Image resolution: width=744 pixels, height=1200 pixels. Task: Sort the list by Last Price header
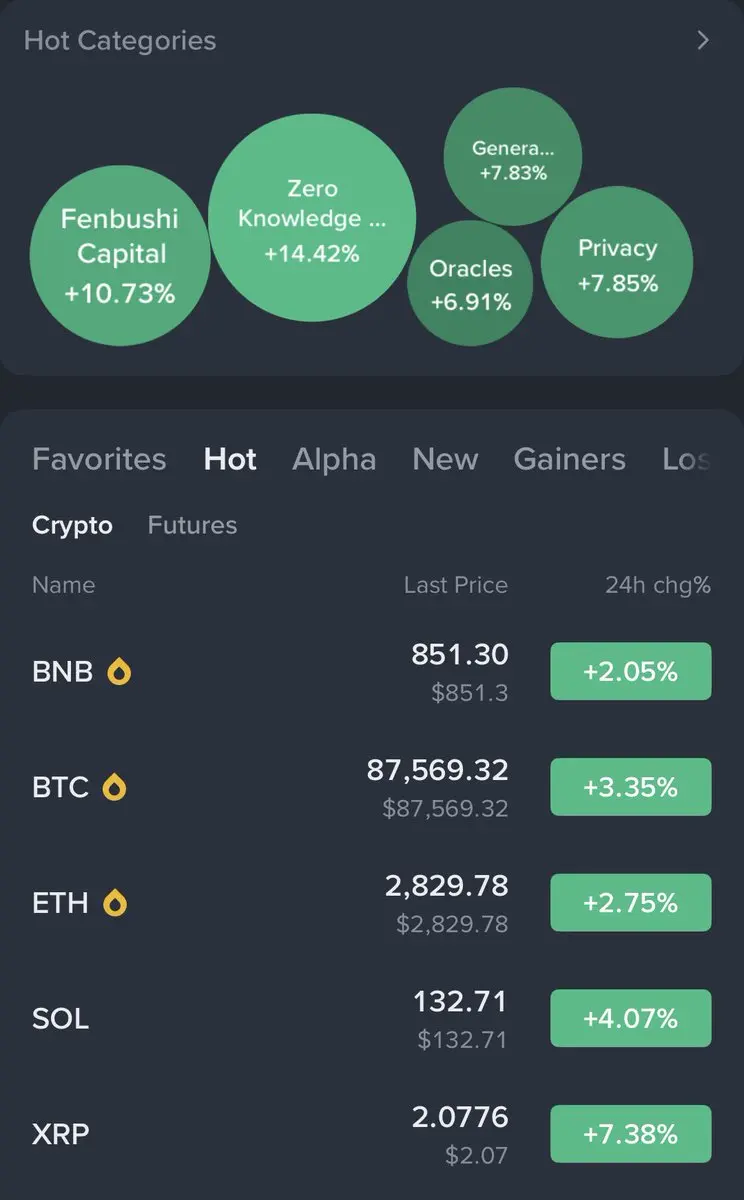point(455,585)
